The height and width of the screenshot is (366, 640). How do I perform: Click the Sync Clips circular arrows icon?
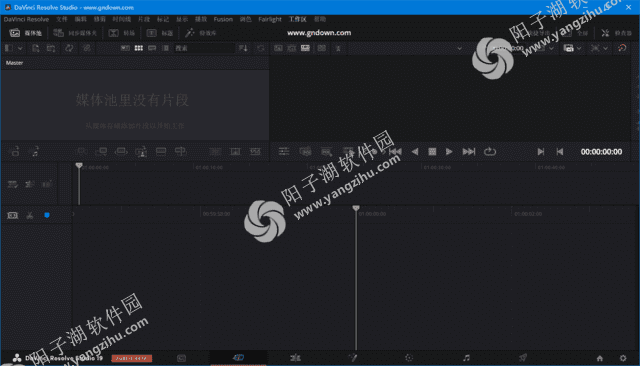(x=69, y=48)
